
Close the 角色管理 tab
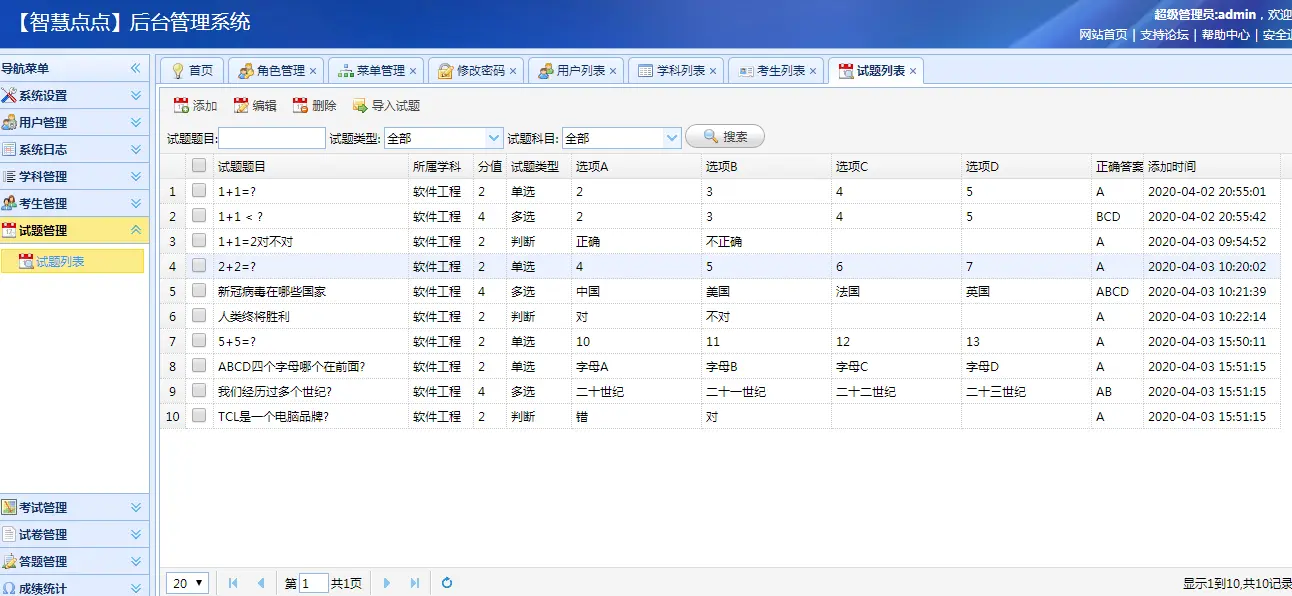point(313,71)
